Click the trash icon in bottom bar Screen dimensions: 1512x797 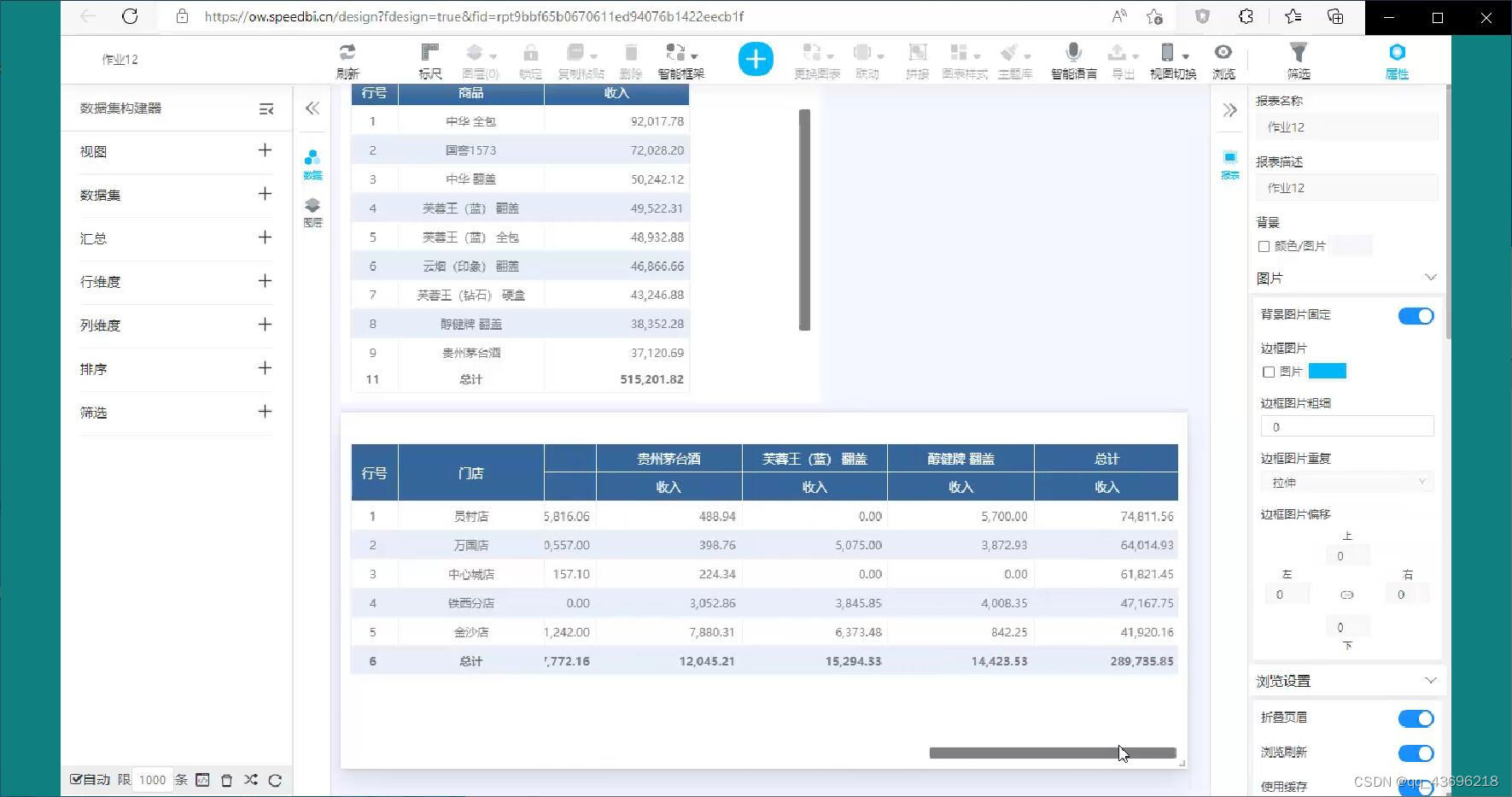pos(226,780)
